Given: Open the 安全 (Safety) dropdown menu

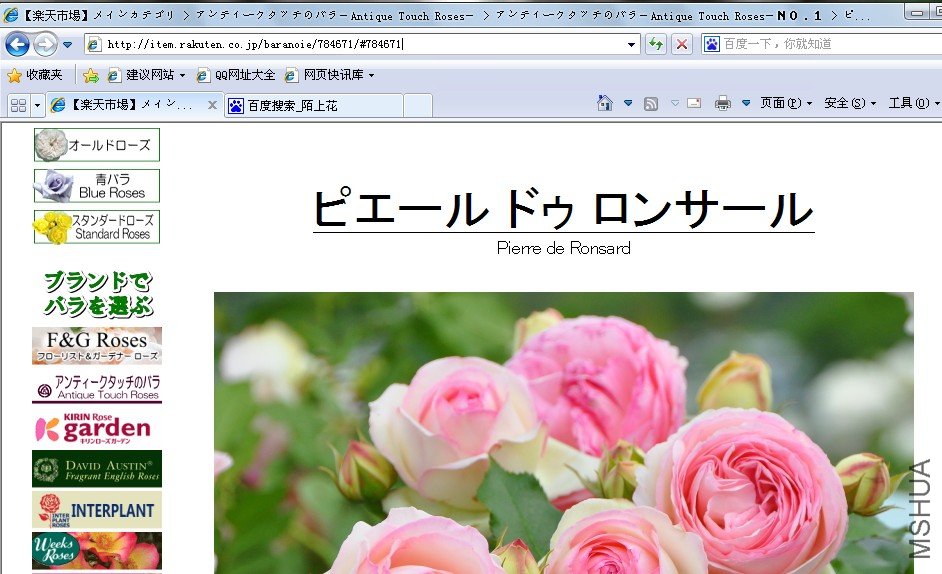Looking at the screenshot, I should [x=849, y=103].
